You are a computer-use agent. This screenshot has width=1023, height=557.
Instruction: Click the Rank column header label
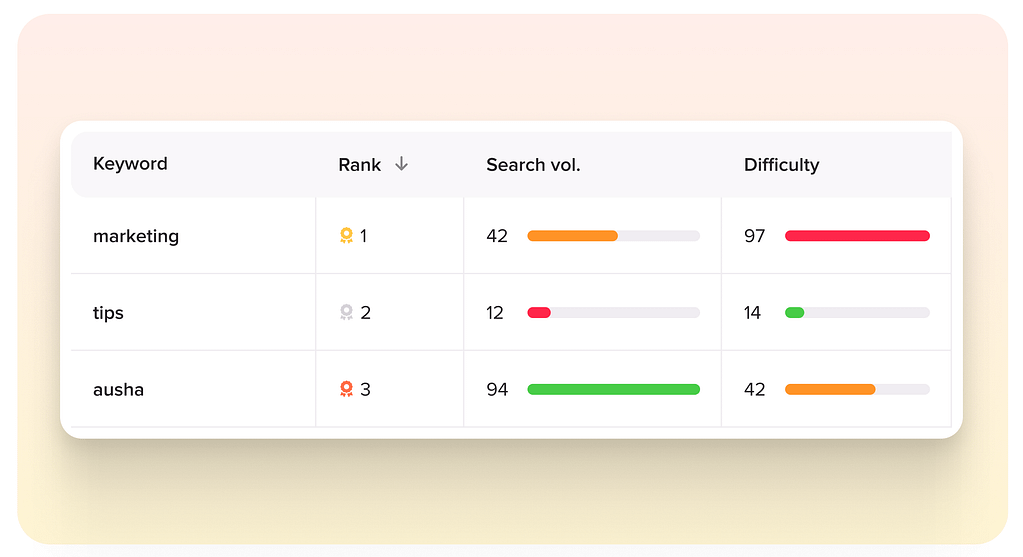(x=359, y=165)
